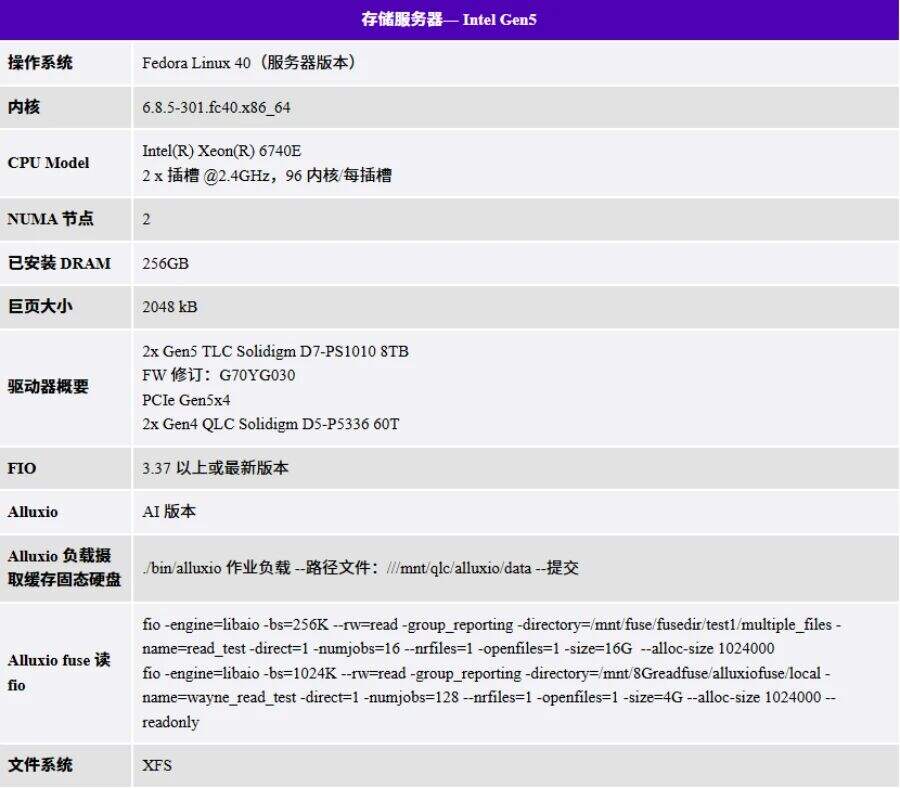Click the table header "存储服务器— Intel Gen5"

click(x=449, y=19)
